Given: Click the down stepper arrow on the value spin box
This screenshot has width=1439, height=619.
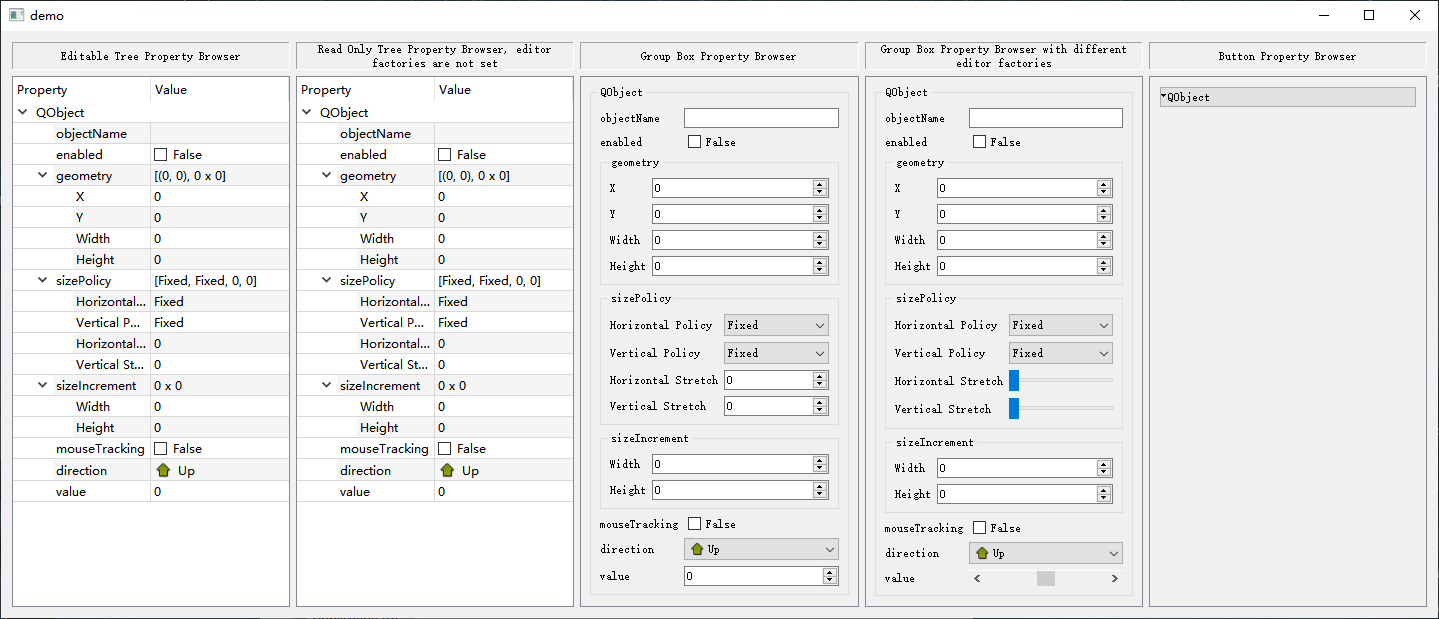Looking at the screenshot, I should [x=831, y=580].
